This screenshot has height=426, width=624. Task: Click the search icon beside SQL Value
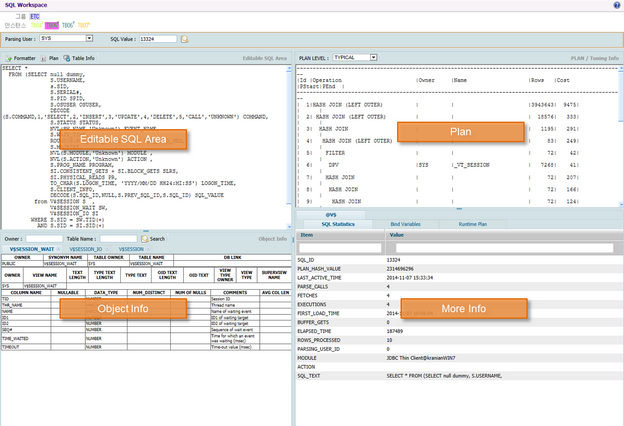[184, 39]
